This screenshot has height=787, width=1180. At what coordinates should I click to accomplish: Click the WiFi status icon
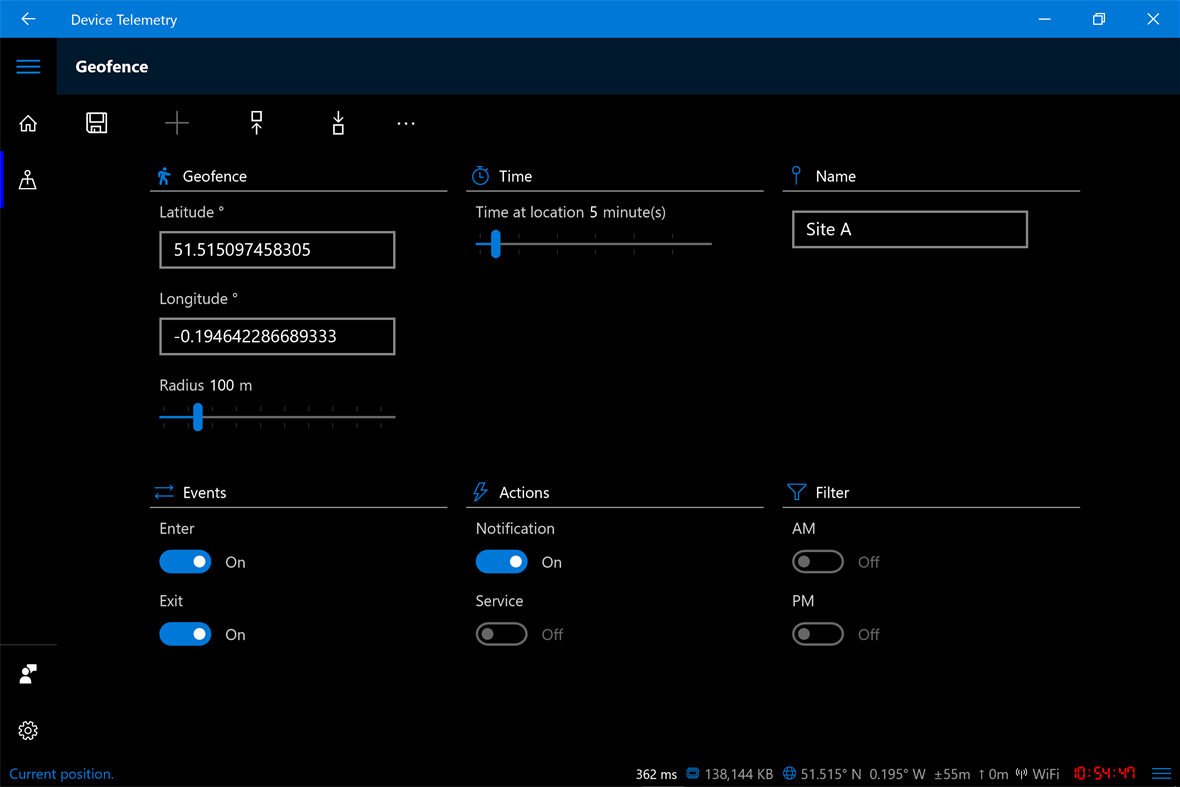coord(1023,773)
